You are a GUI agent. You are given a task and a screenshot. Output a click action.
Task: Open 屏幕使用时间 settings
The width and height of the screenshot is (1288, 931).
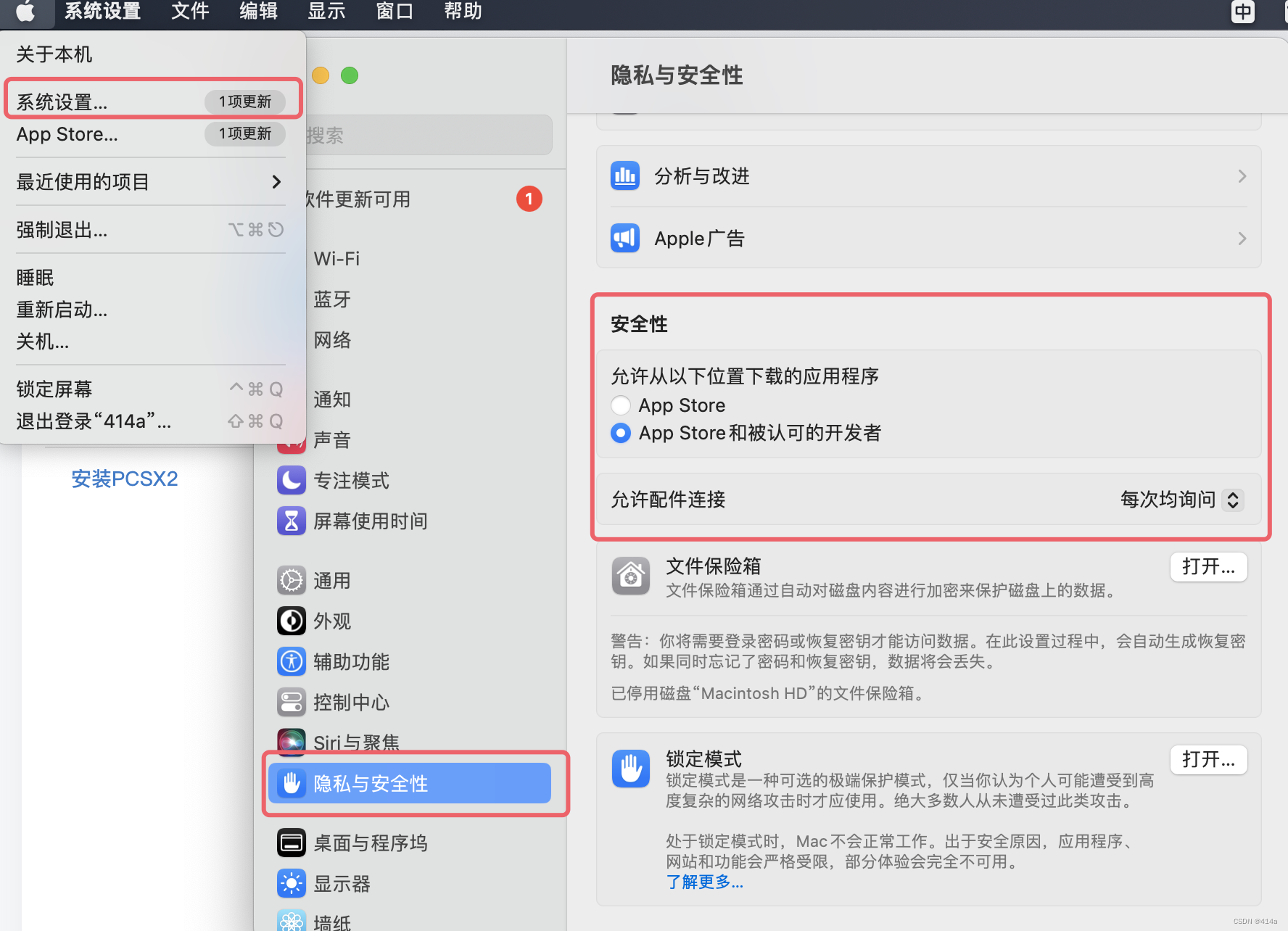point(292,521)
